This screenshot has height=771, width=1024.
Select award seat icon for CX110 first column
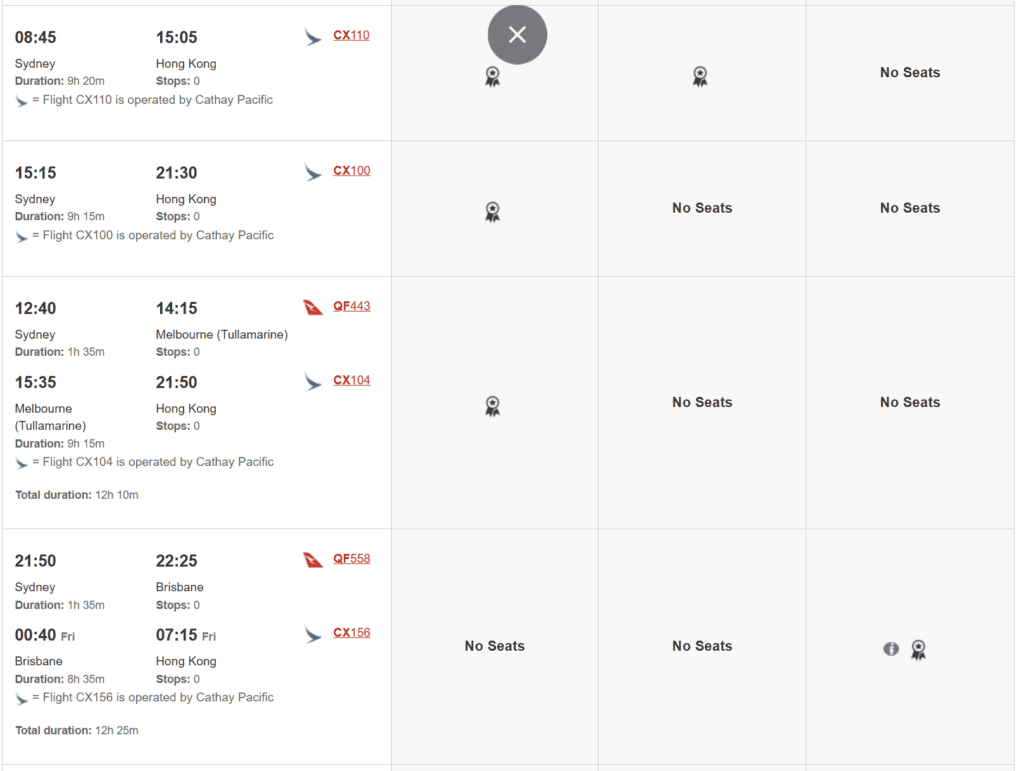tap(492, 76)
